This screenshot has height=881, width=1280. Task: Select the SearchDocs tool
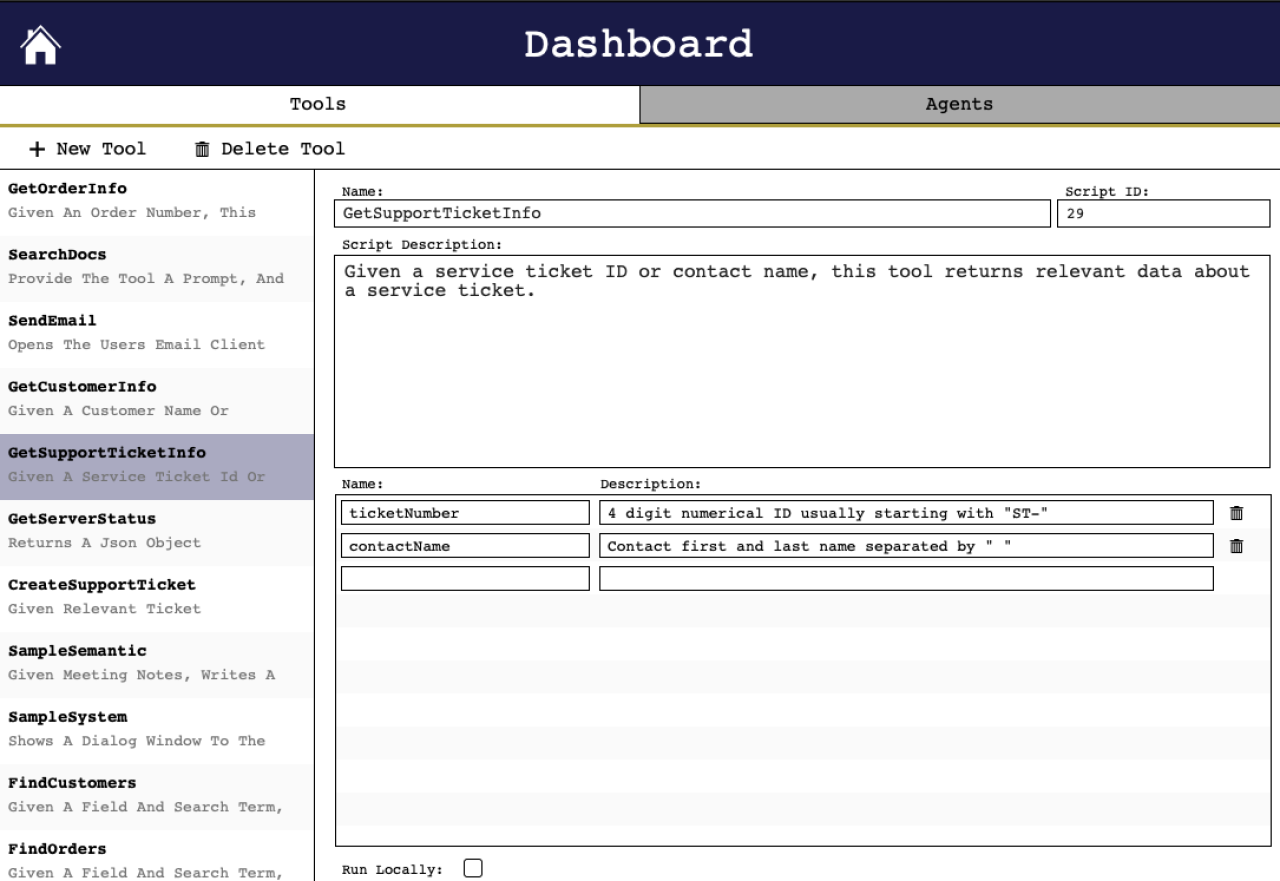click(155, 266)
